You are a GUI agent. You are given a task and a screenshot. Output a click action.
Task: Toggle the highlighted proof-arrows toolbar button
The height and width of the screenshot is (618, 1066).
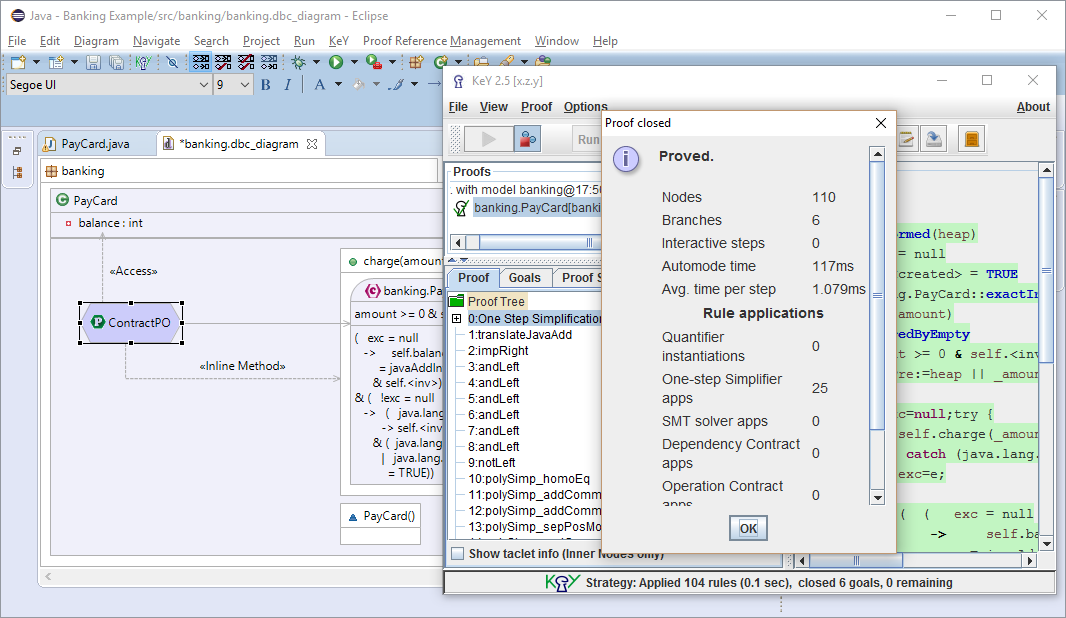[x=201, y=63]
